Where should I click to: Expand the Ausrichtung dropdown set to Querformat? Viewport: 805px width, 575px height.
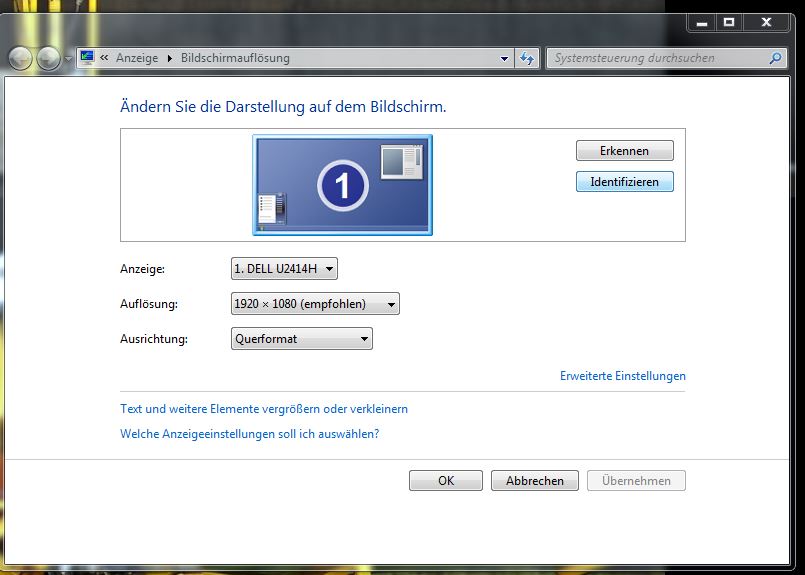click(301, 339)
